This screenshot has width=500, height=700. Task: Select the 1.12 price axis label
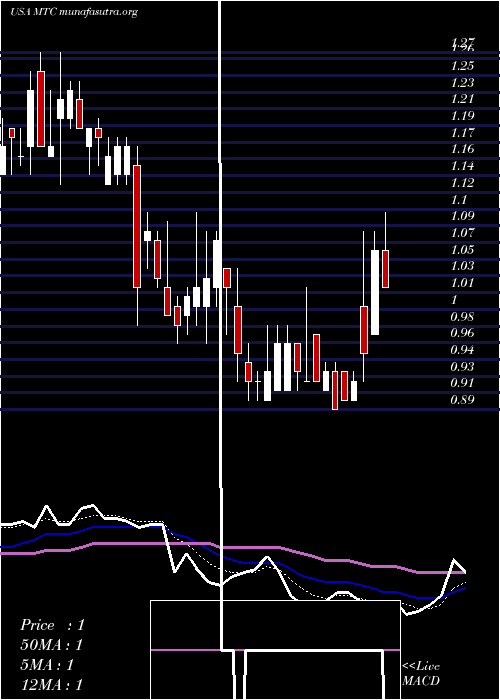[462, 183]
